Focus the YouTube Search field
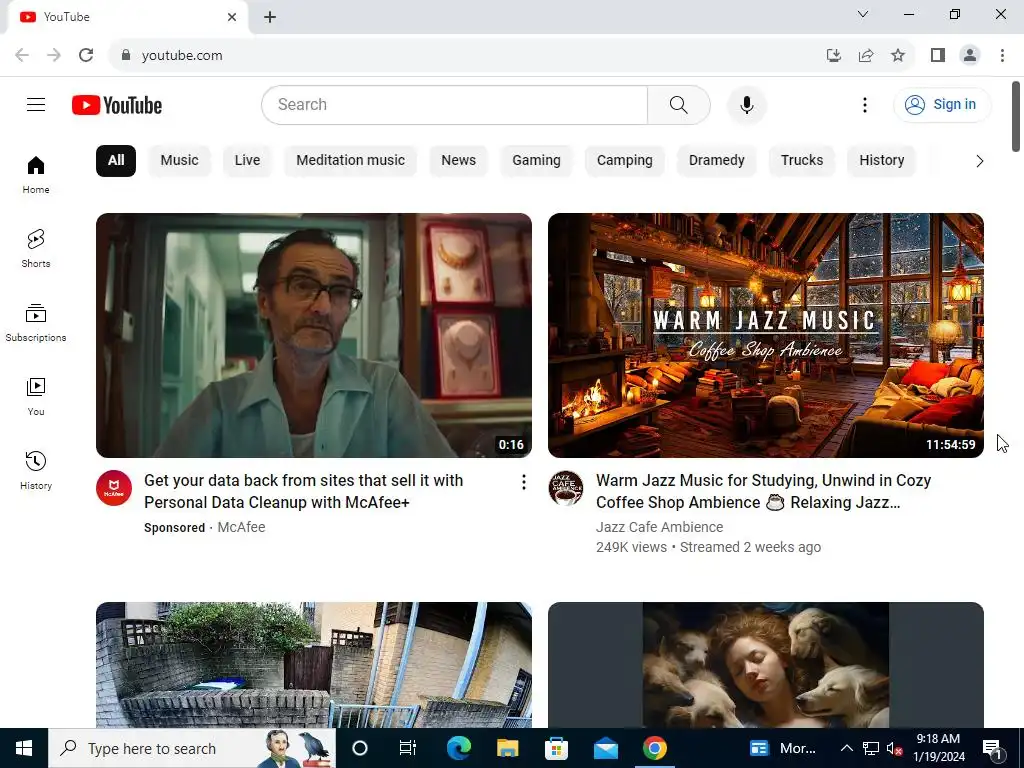 pos(455,104)
